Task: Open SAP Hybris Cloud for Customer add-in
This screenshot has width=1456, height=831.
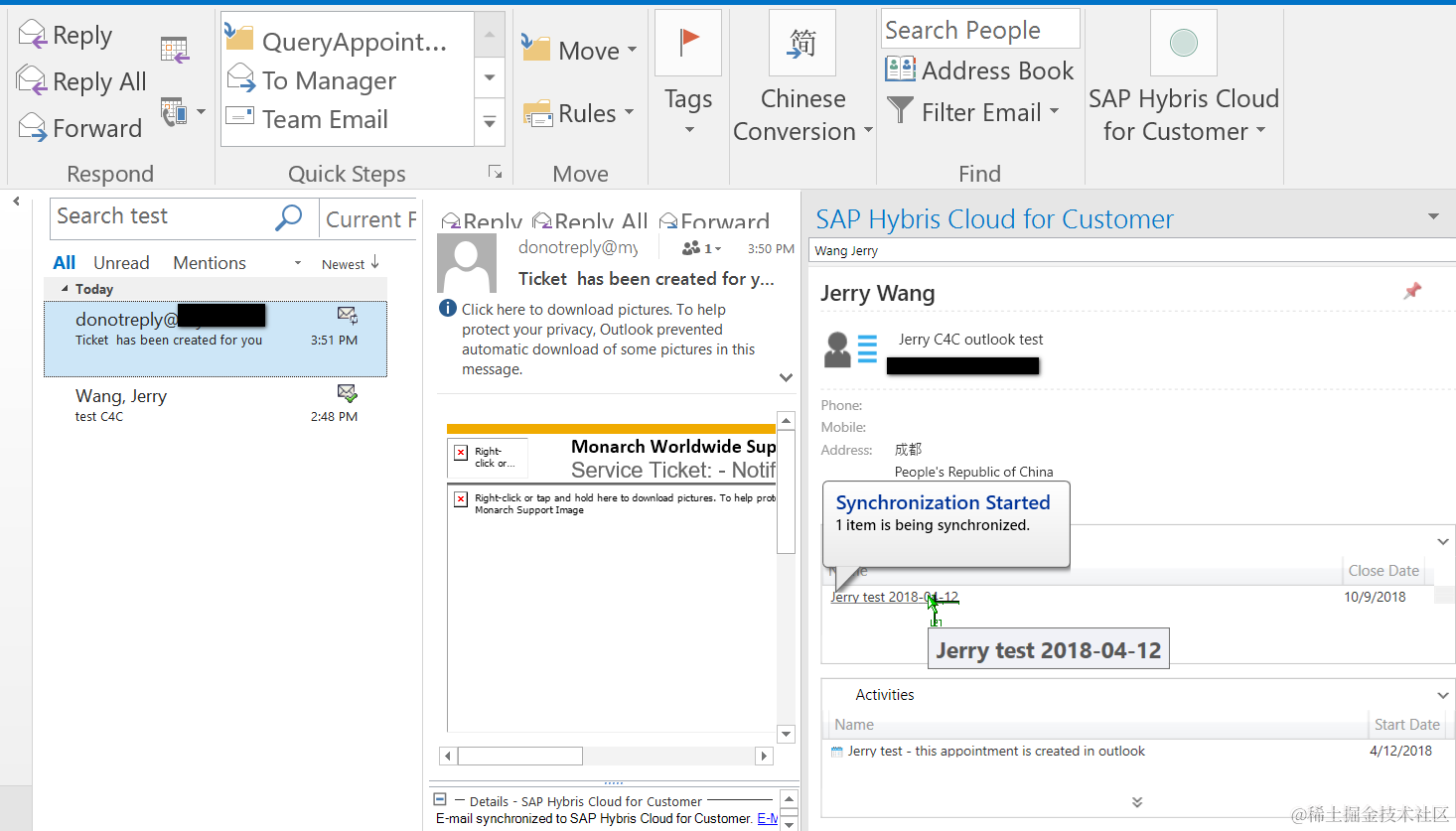Action: tap(1183, 77)
